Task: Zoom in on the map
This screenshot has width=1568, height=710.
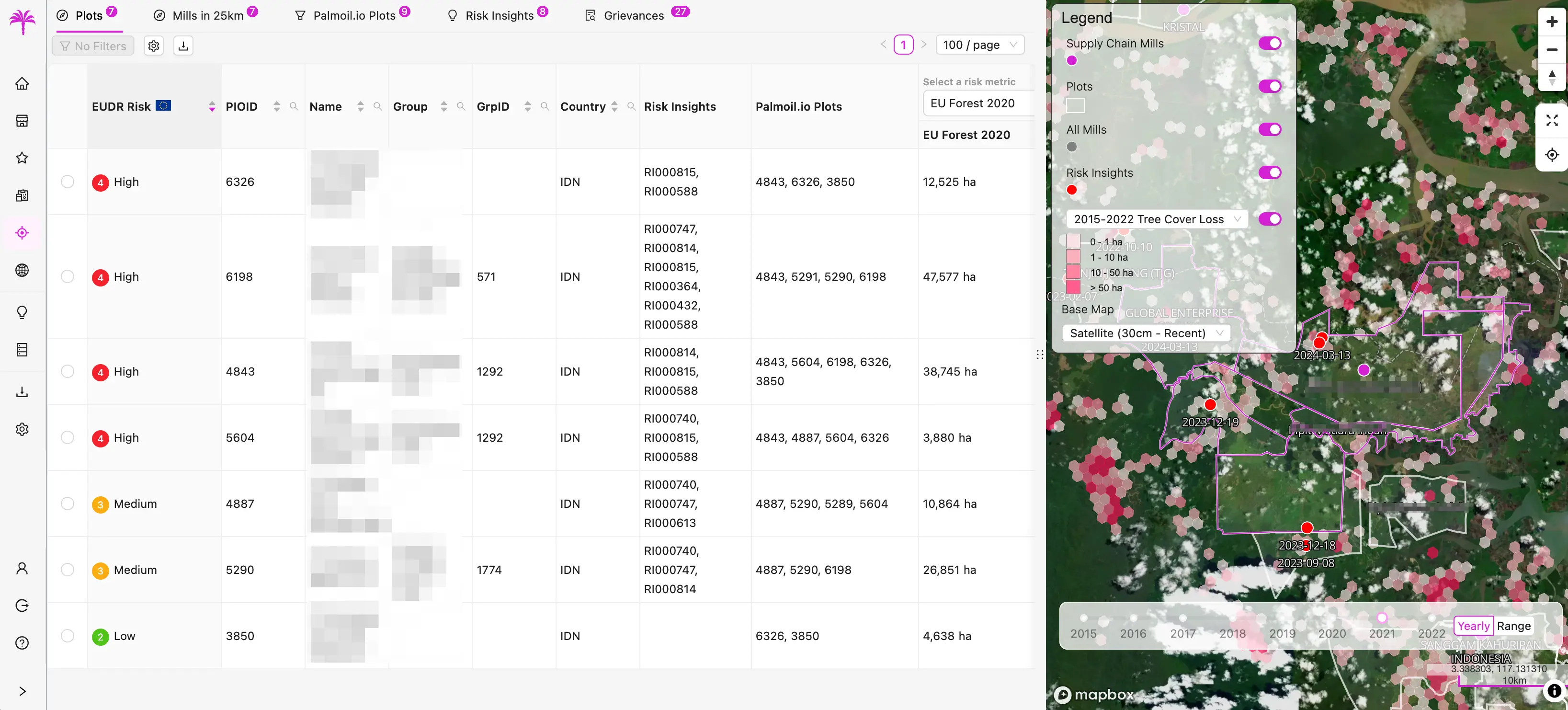Action: (x=1552, y=22)
